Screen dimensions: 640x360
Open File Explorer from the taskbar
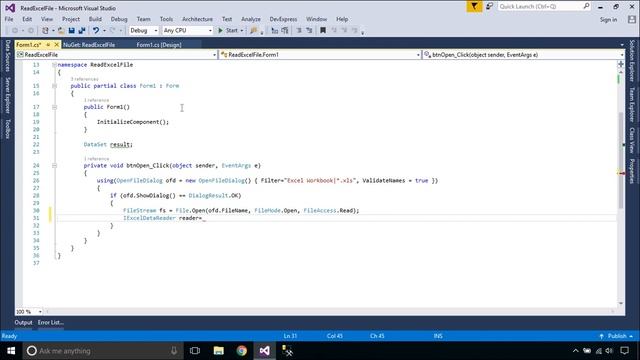click(x=218, y=351)
